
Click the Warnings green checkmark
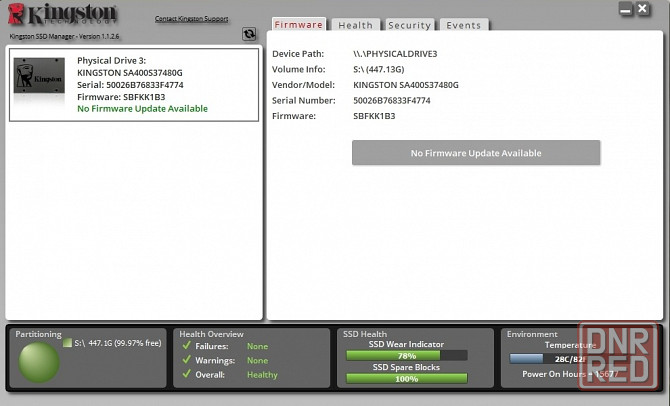pyautogui.click(x=186, y=360)
